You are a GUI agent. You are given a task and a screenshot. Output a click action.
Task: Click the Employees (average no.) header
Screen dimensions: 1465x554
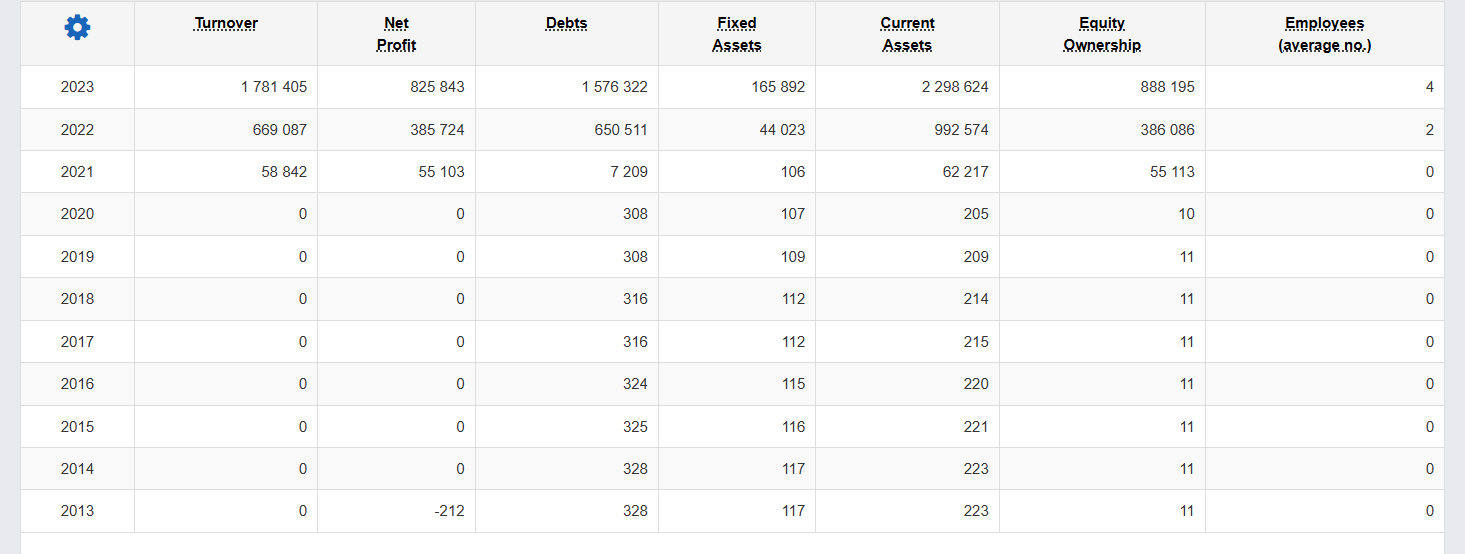[1325, 34]
